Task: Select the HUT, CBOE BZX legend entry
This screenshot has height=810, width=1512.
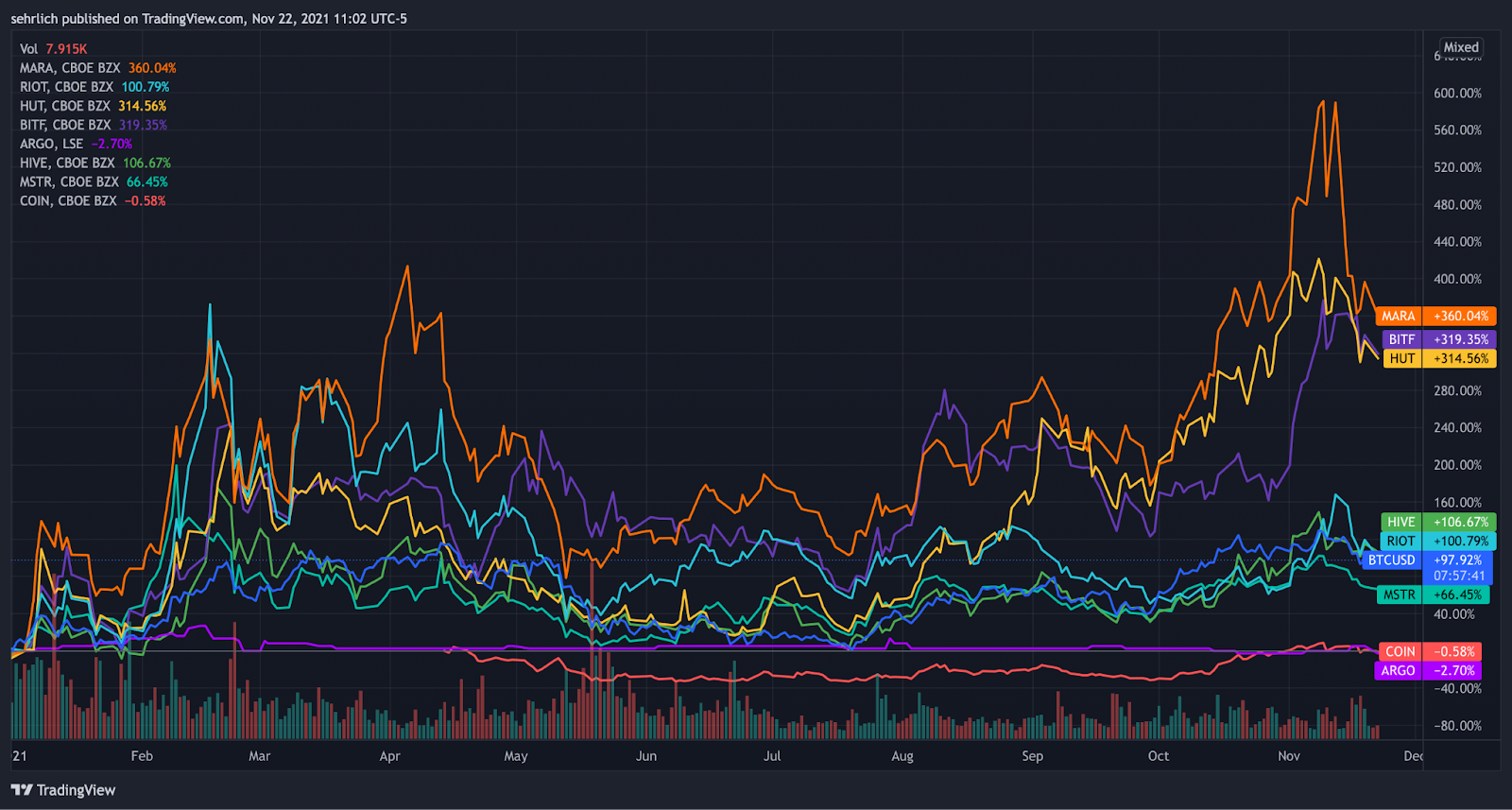Action: coord(94,106)
